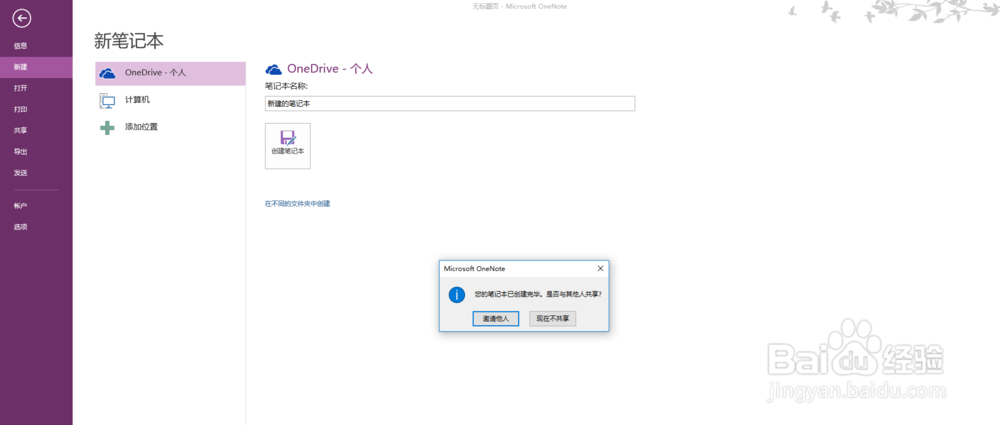Open the 共享 section

click(x=20, y=130)
